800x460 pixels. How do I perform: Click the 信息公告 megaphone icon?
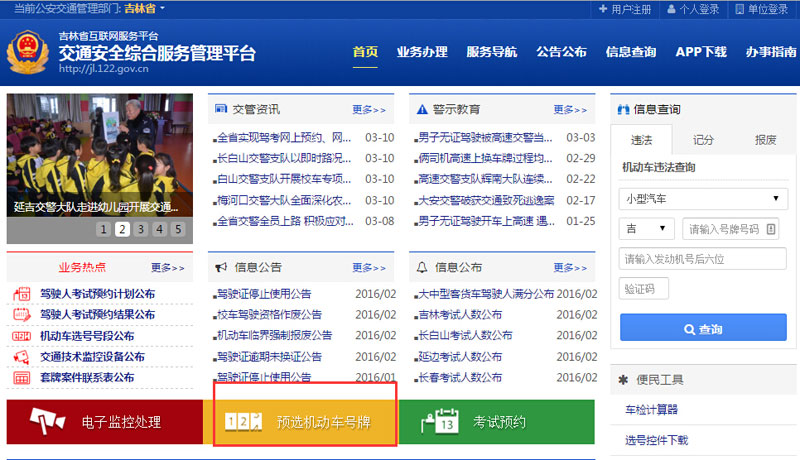[221, 267]
